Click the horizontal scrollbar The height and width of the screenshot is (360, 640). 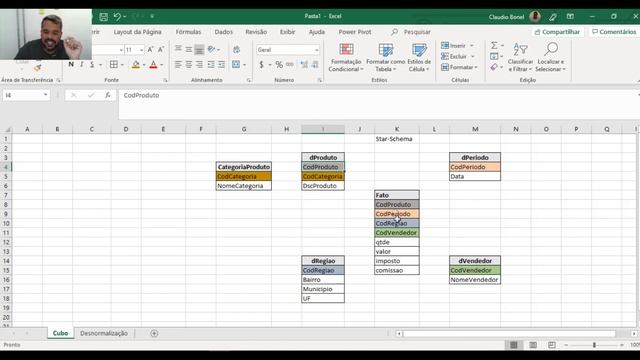(509, 334)
